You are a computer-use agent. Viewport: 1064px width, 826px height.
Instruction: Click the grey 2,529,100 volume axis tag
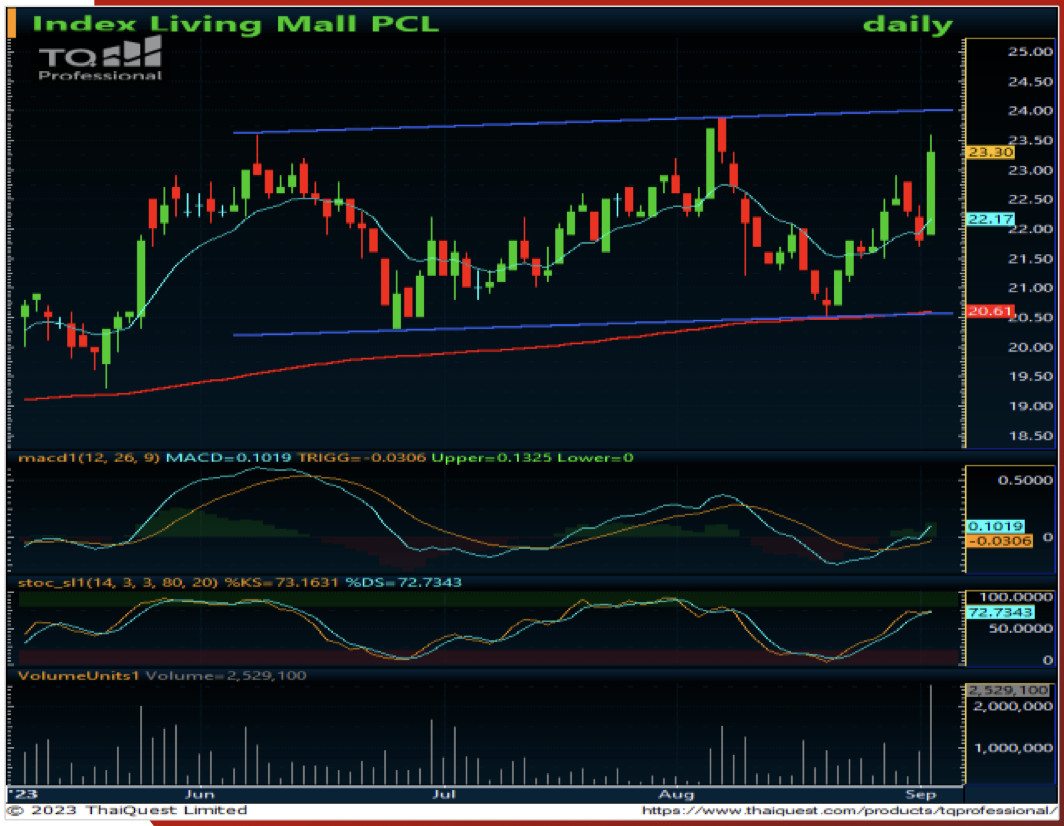pyautogui.click(x=1008, y=690)
